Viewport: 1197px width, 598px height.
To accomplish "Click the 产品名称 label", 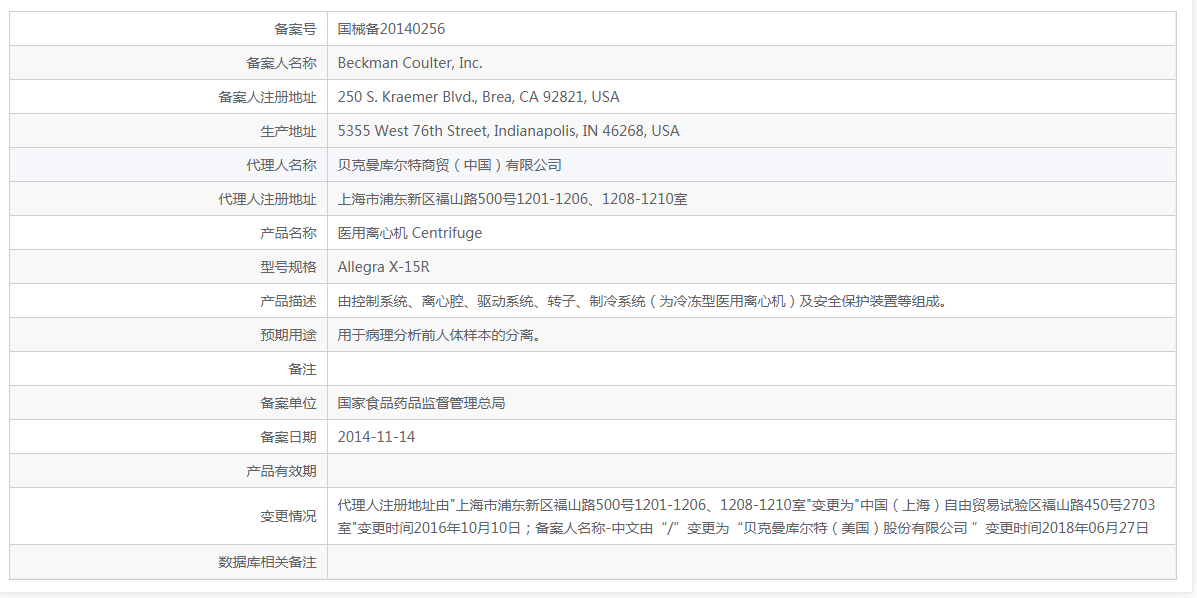I will (x=288, y=233).
